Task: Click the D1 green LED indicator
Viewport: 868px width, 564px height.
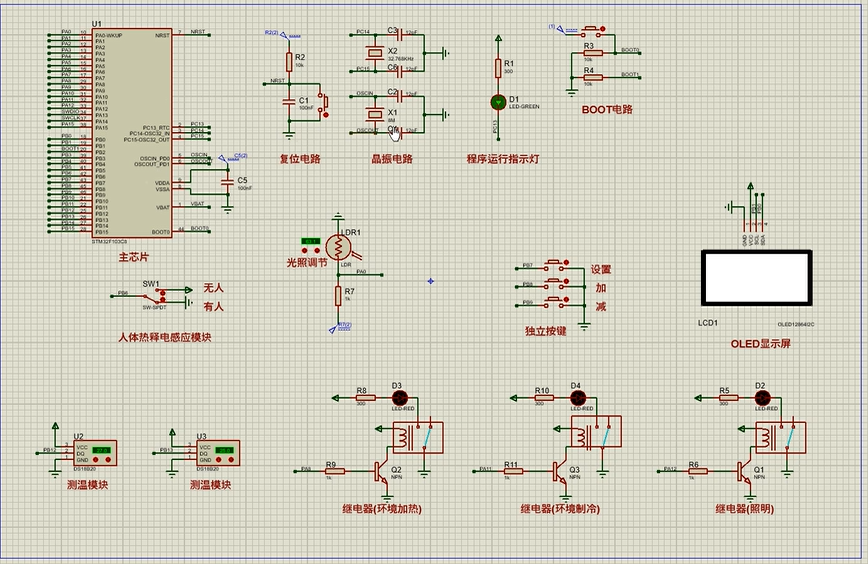Action: 498,102
